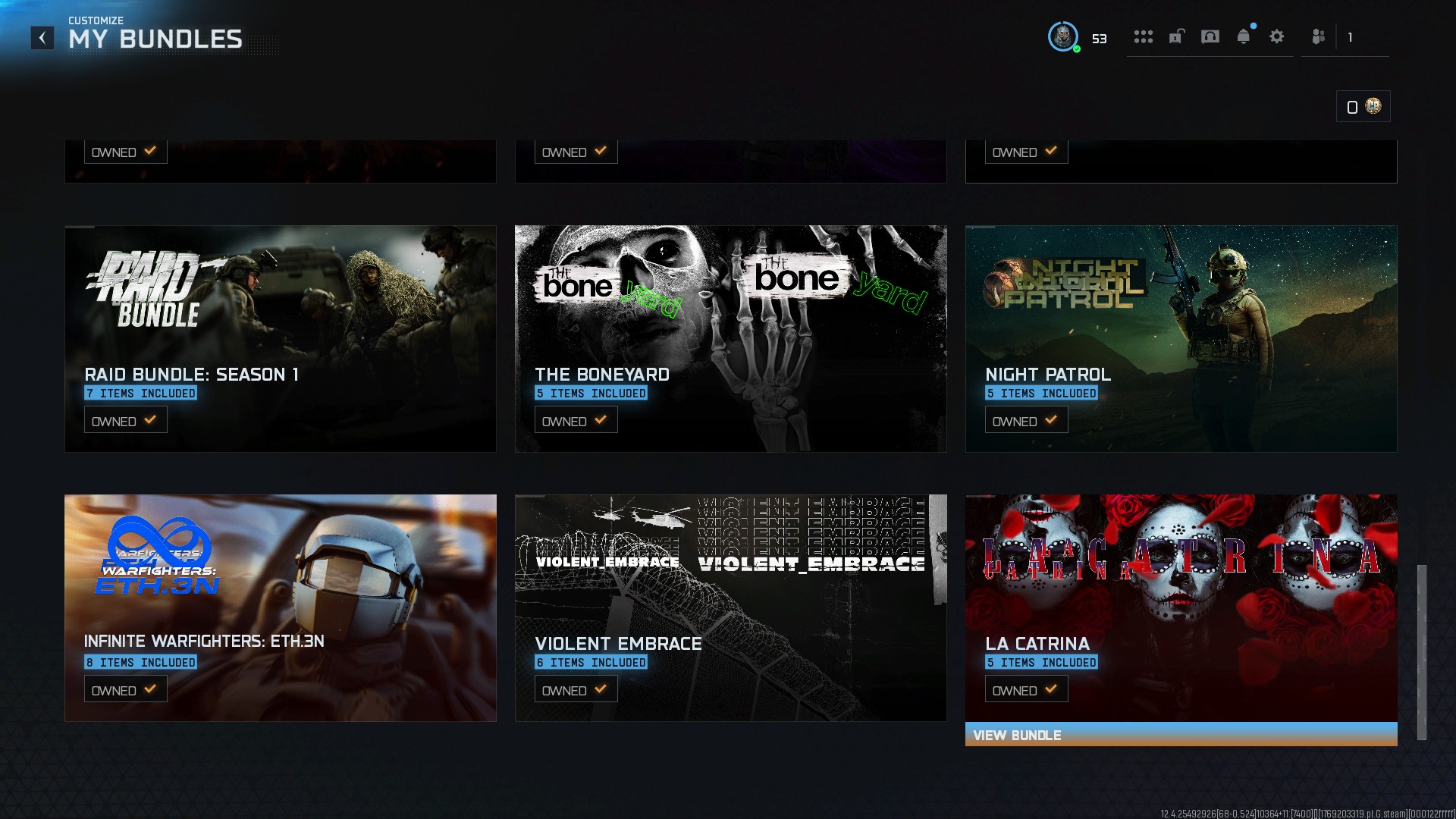Select the La Catrina bundle tile

click(x=1181, y=607)
